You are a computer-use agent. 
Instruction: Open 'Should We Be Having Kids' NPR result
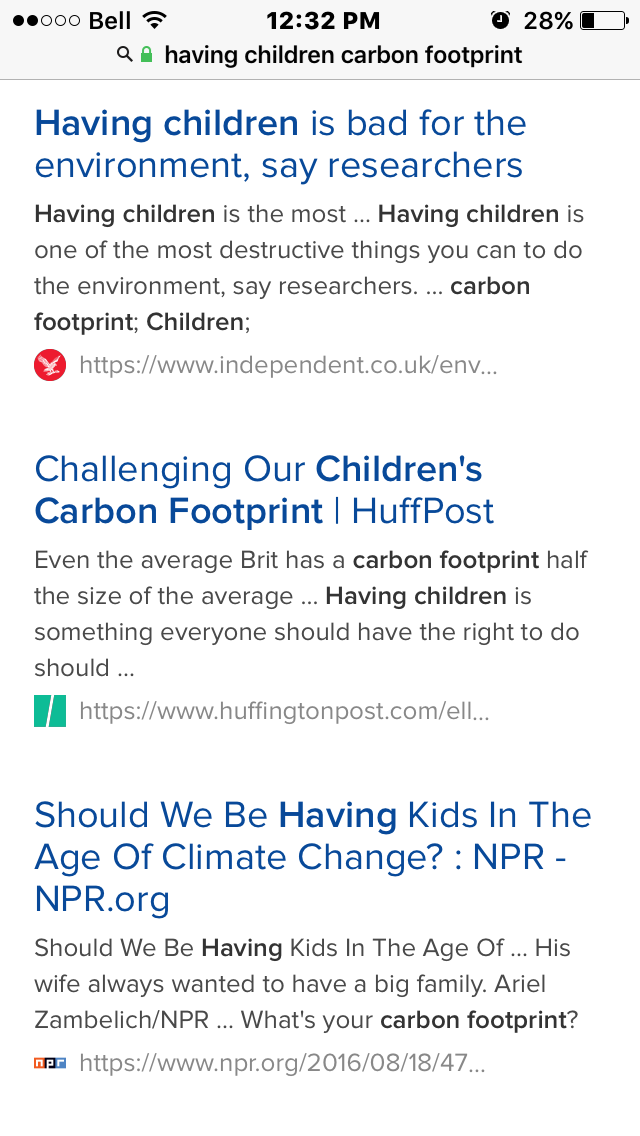[x=313, y=858]
